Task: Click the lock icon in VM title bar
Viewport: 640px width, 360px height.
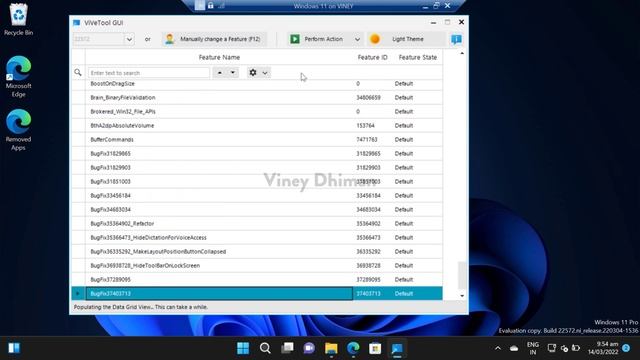Action: pos(211,6)
